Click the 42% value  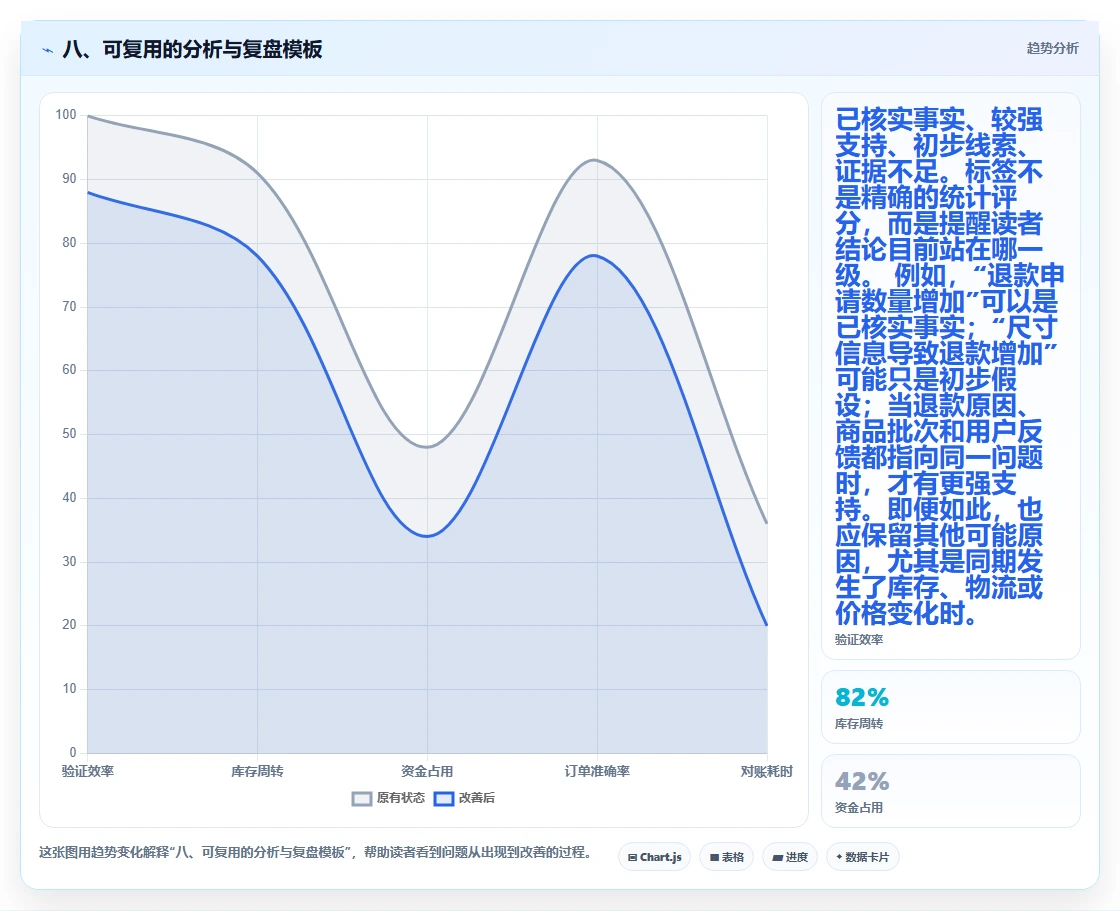(862, 781)
